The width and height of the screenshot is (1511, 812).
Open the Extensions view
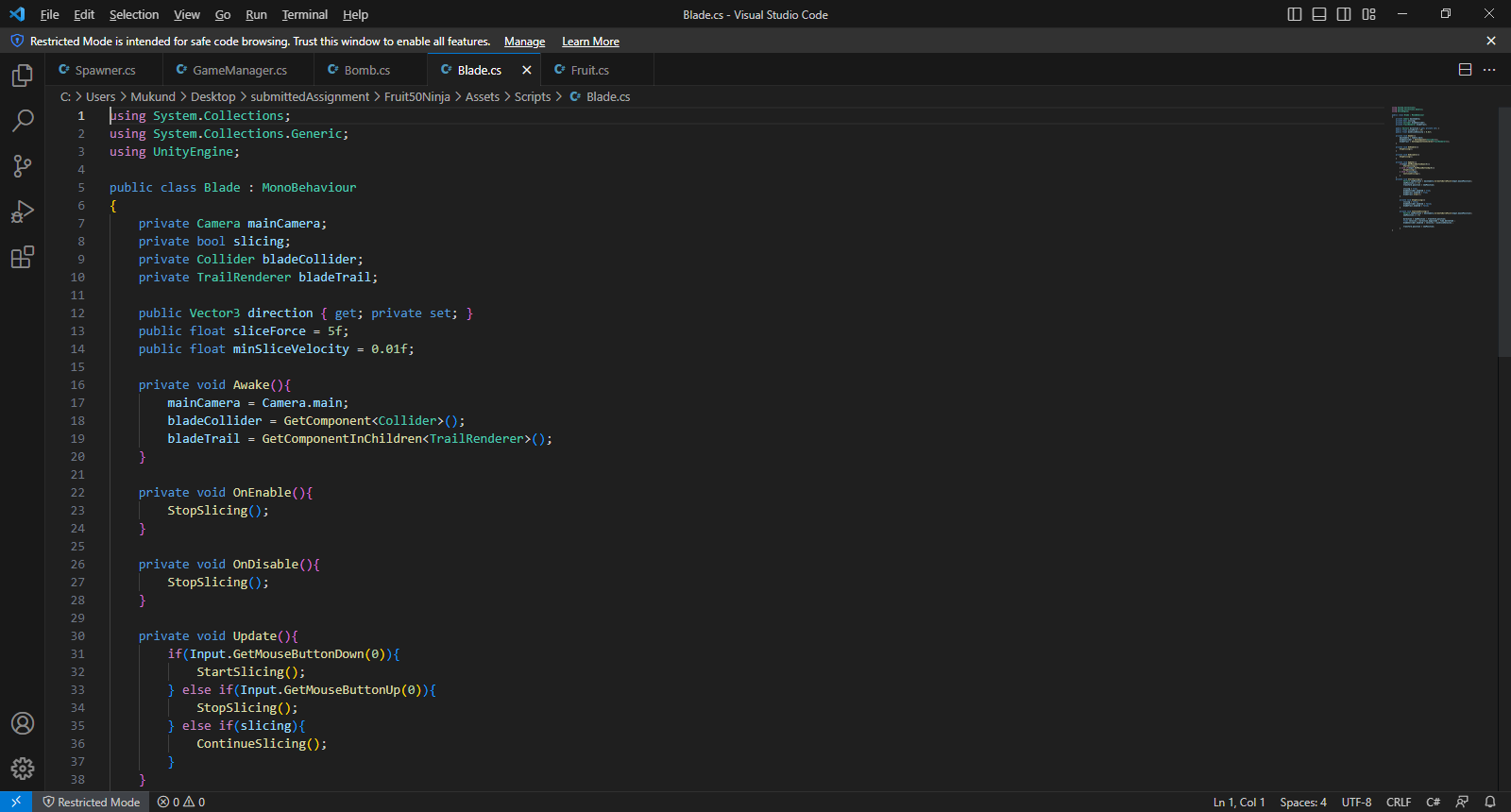pyautogui.click(x=23, y=257)
